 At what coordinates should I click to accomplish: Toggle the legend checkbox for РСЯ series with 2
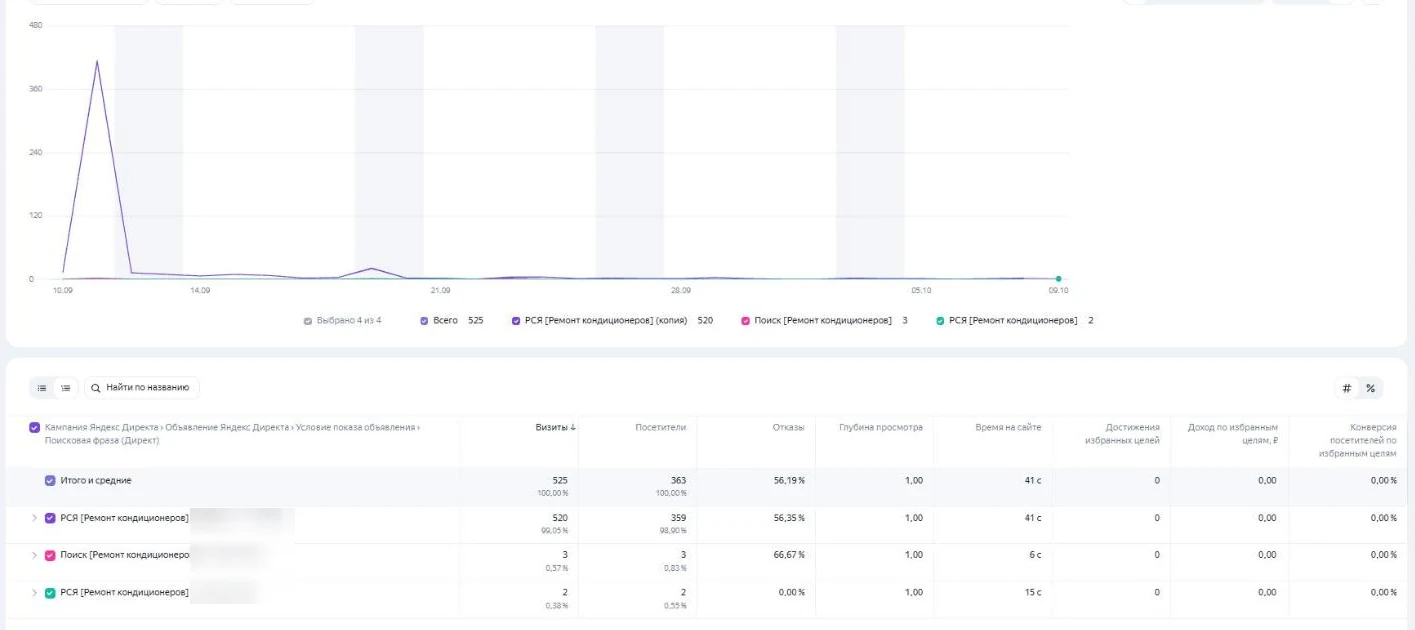click(x=940, y=321)
